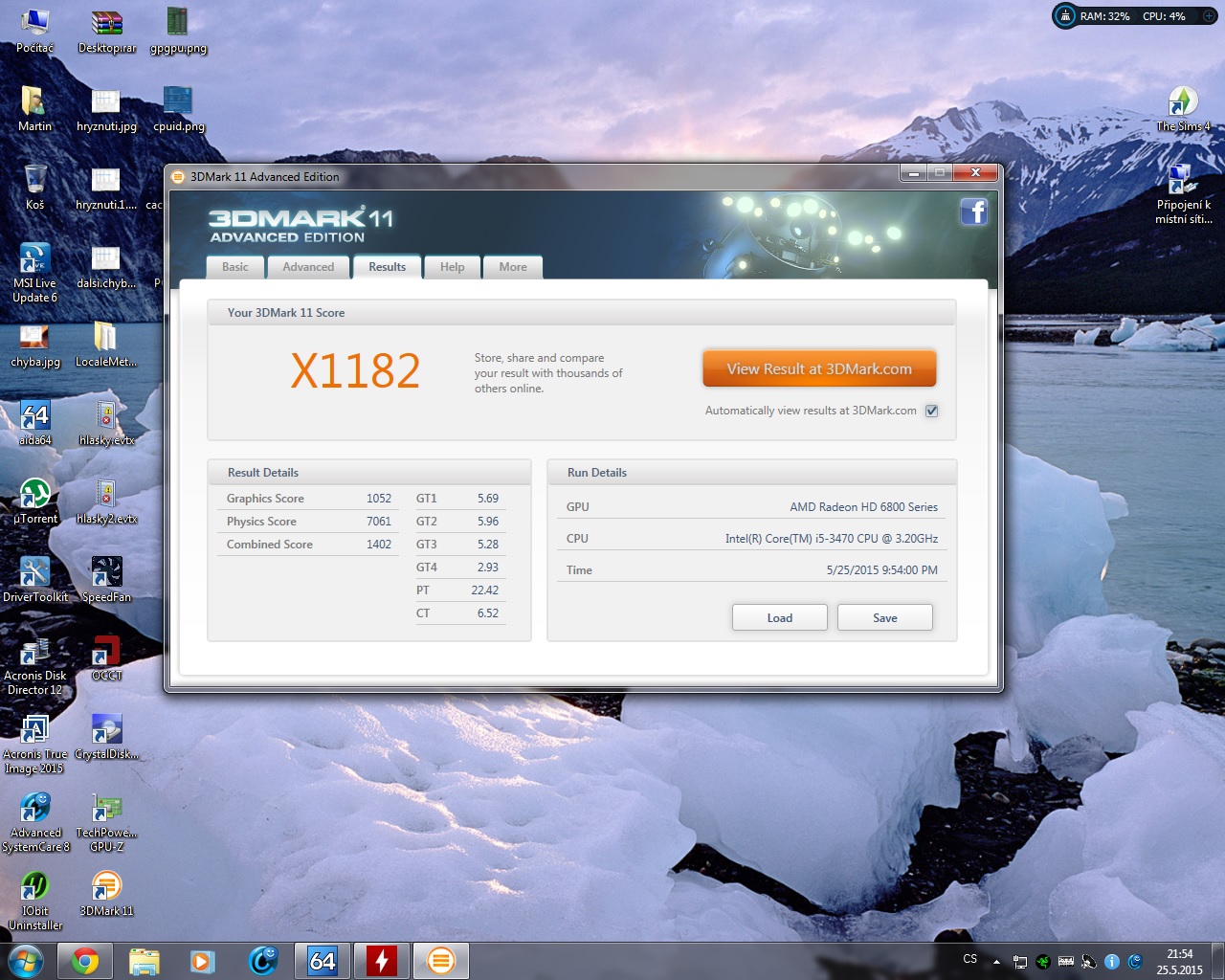
Task: Click View Result at 3DMark.com button
Action: coord(819,368)
